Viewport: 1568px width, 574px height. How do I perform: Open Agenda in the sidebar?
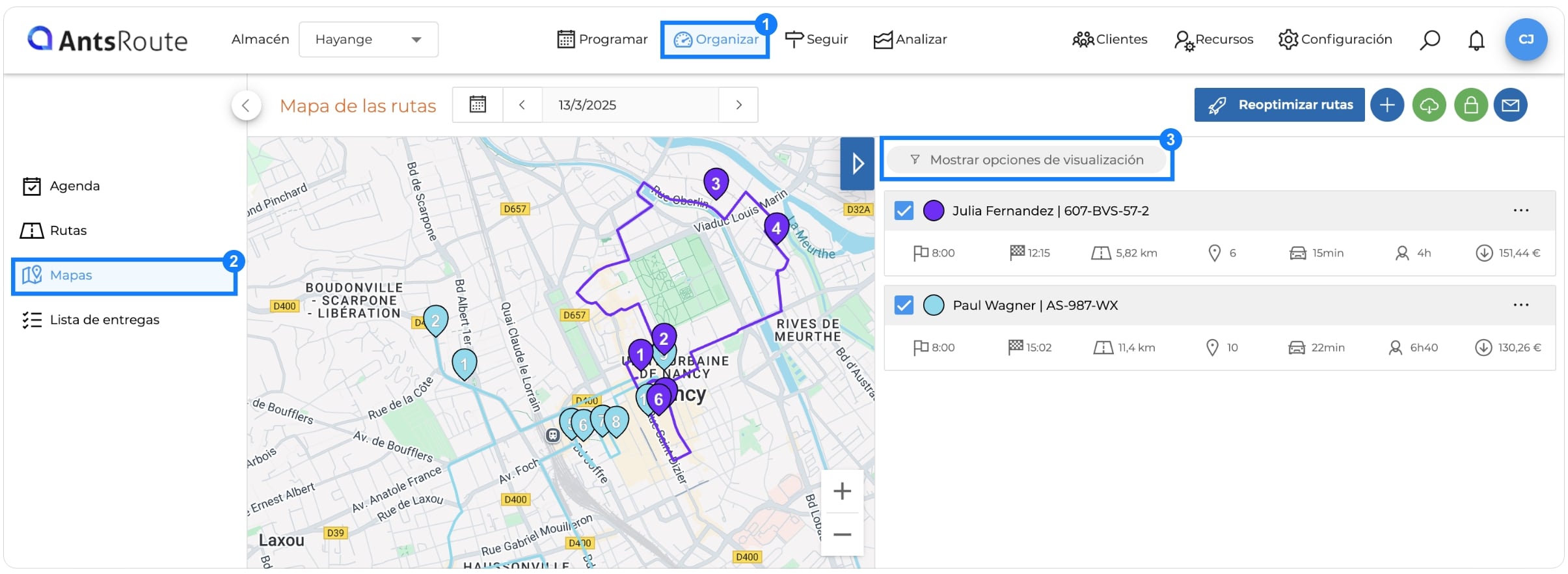[62, 186]
